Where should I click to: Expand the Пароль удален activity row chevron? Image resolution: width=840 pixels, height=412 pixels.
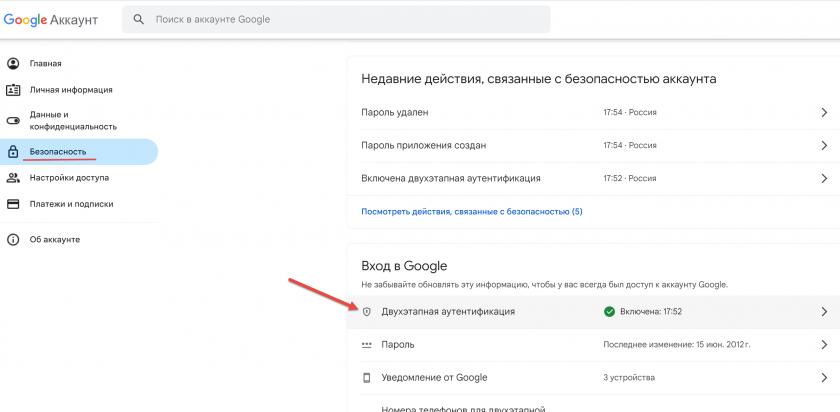click(x=823, y=113)
